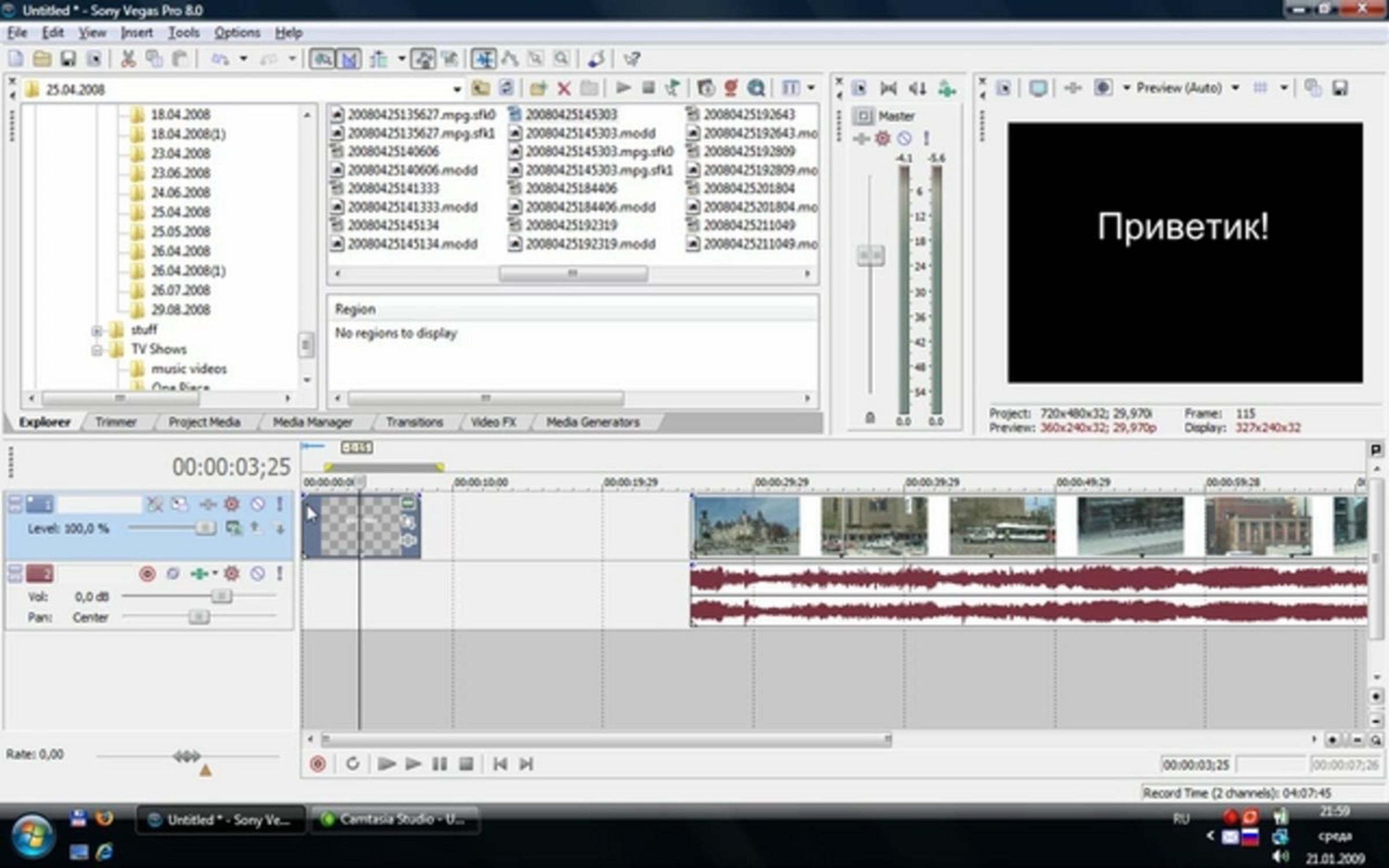Mute video track 1
The width and height of the screenshot is (1389, 868).
258,504
